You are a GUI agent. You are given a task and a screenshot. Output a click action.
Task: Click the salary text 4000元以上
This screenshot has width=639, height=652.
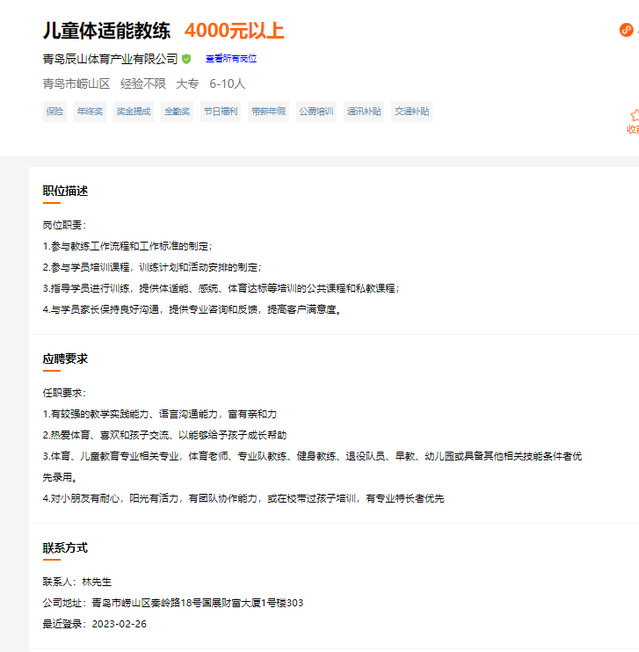coord(234,31)
